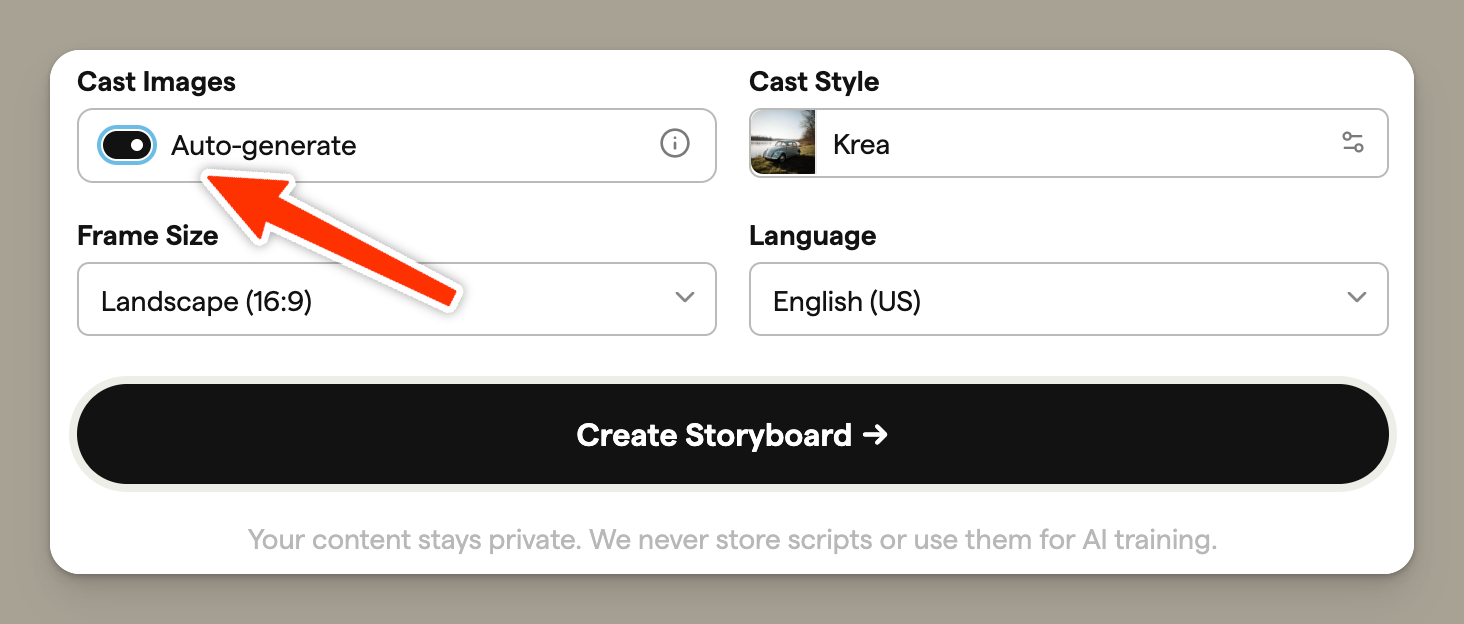Screen dimensions: 1464x624
Task: Click arrow icon in Create Storyboard button
Action: click(875, 435)
